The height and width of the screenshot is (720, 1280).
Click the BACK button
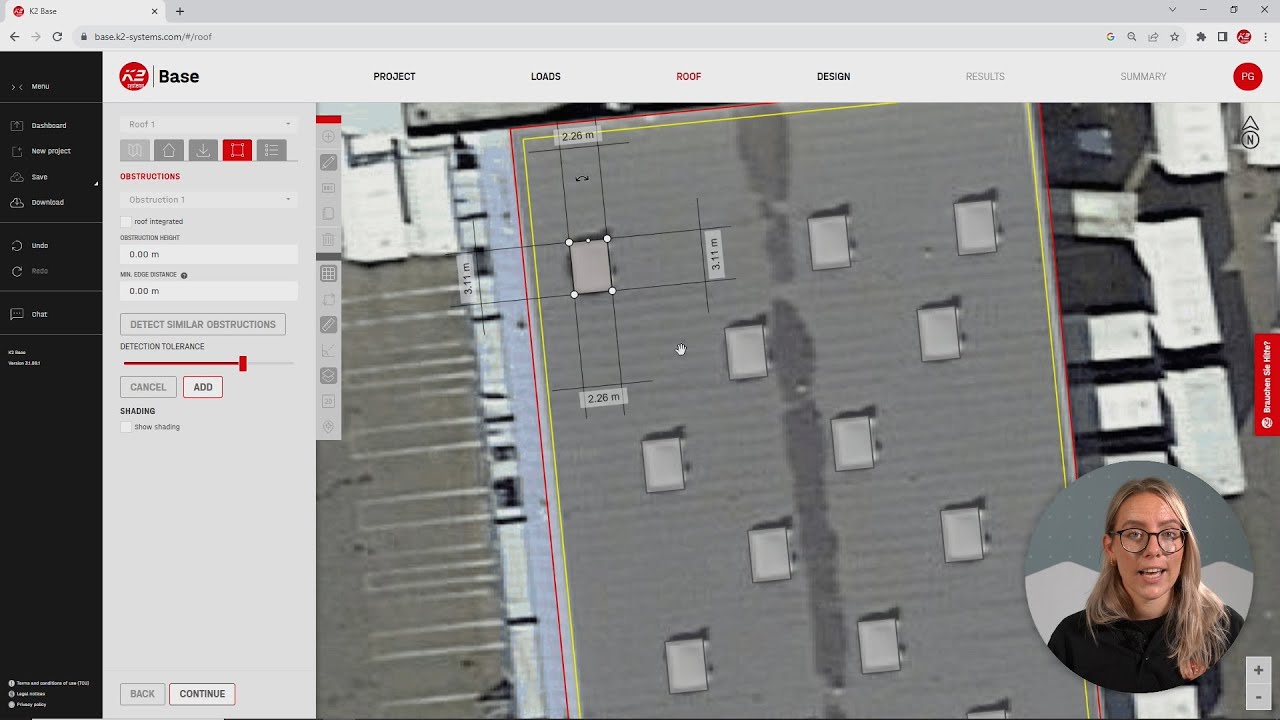pos(142,694)
